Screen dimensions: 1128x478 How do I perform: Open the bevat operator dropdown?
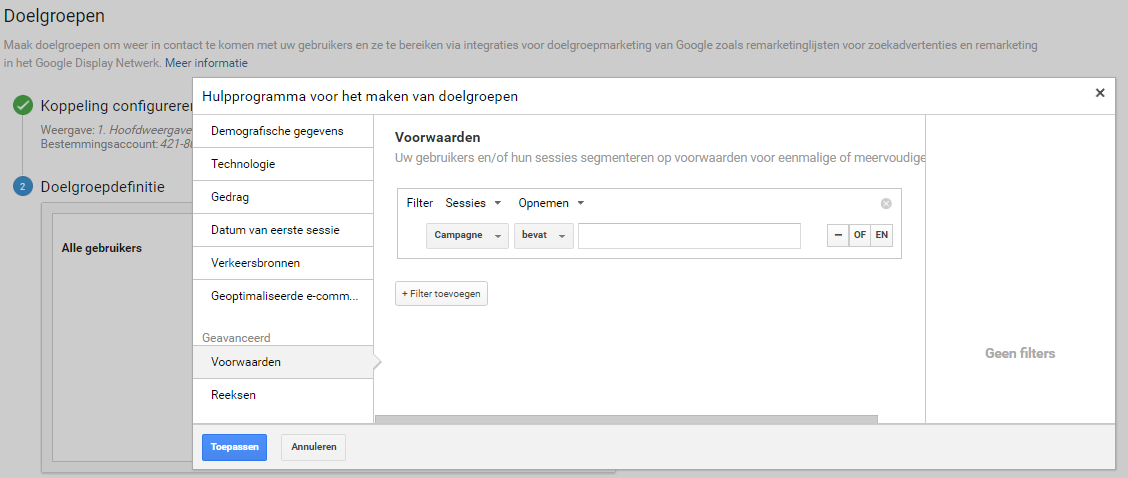coord(544,235)
